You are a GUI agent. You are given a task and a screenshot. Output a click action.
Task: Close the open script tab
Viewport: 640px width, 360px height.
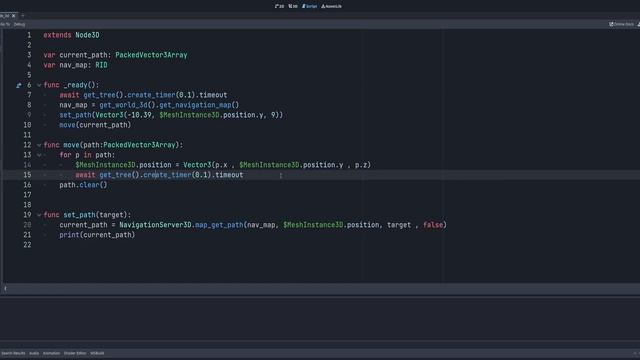tap(13, 16)
